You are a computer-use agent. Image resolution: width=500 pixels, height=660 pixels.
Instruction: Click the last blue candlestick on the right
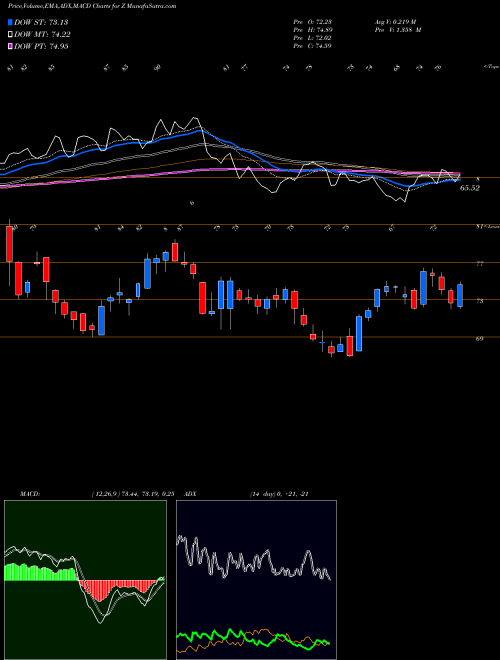coord(460,295)
